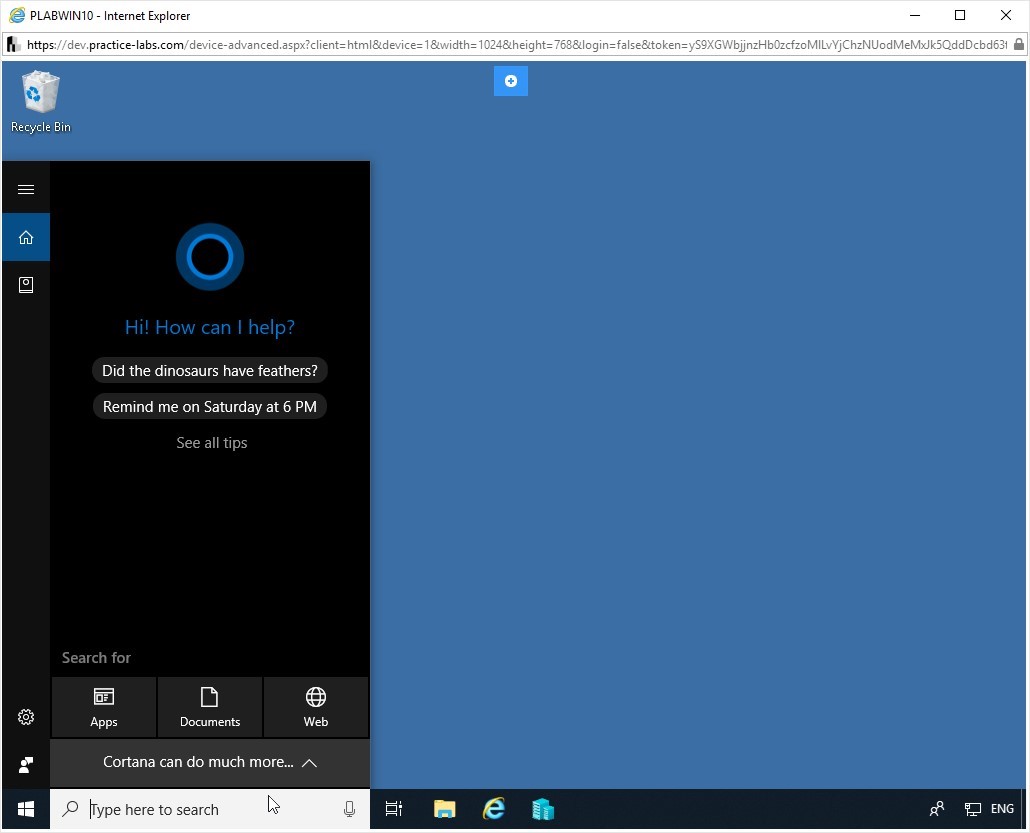Minimize the Internet Explorer window
Image resolution: width=1030 pixels, height=833 pixels.
pos(914,15)
